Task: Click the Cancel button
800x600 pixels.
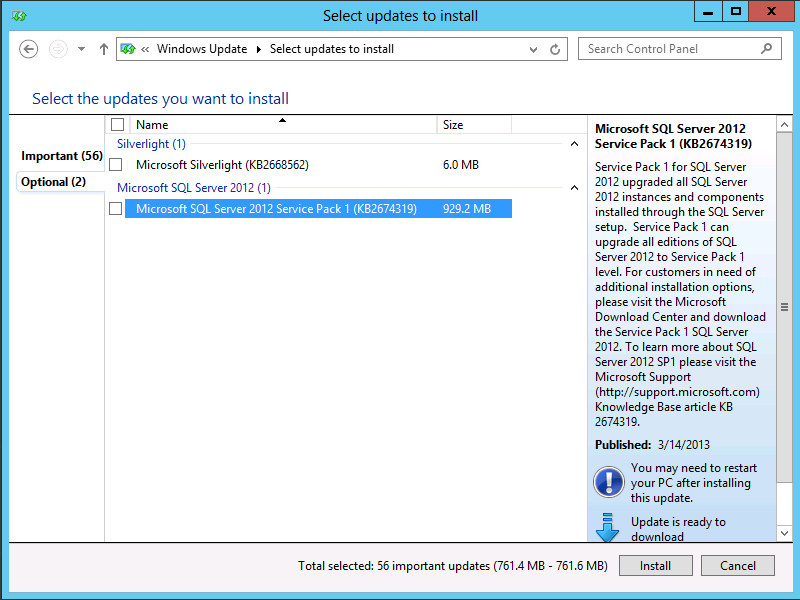Action: click(x=738, y=566)
